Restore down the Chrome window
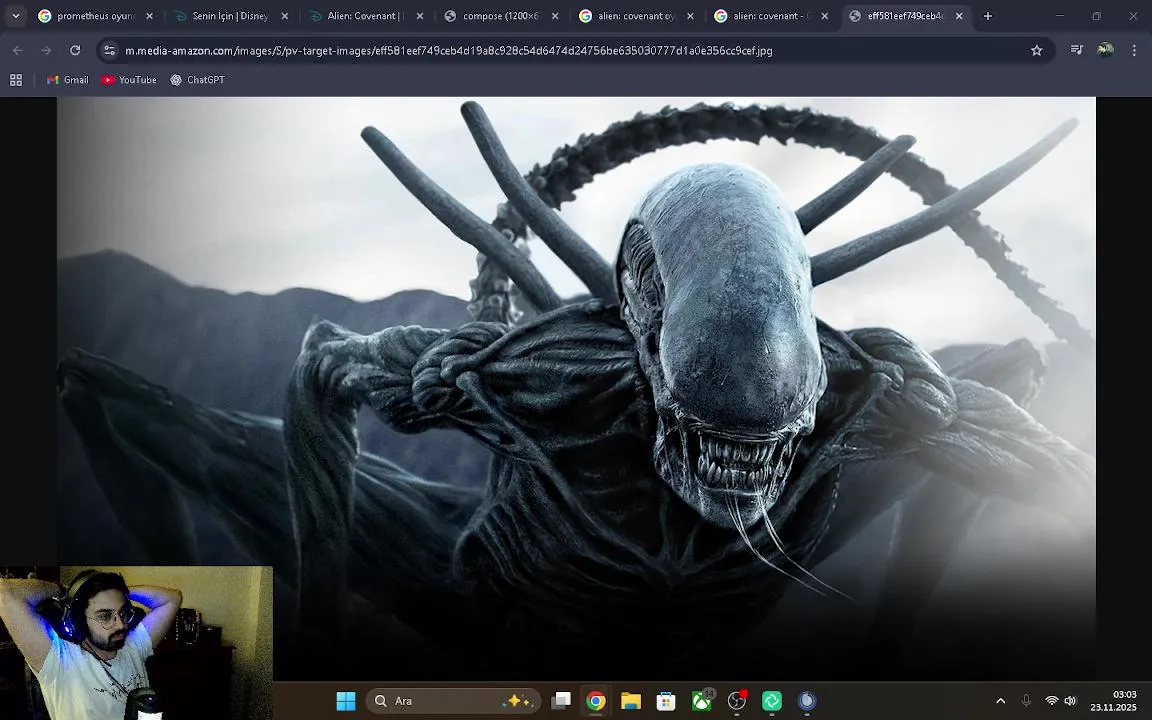 (1096, 15)
